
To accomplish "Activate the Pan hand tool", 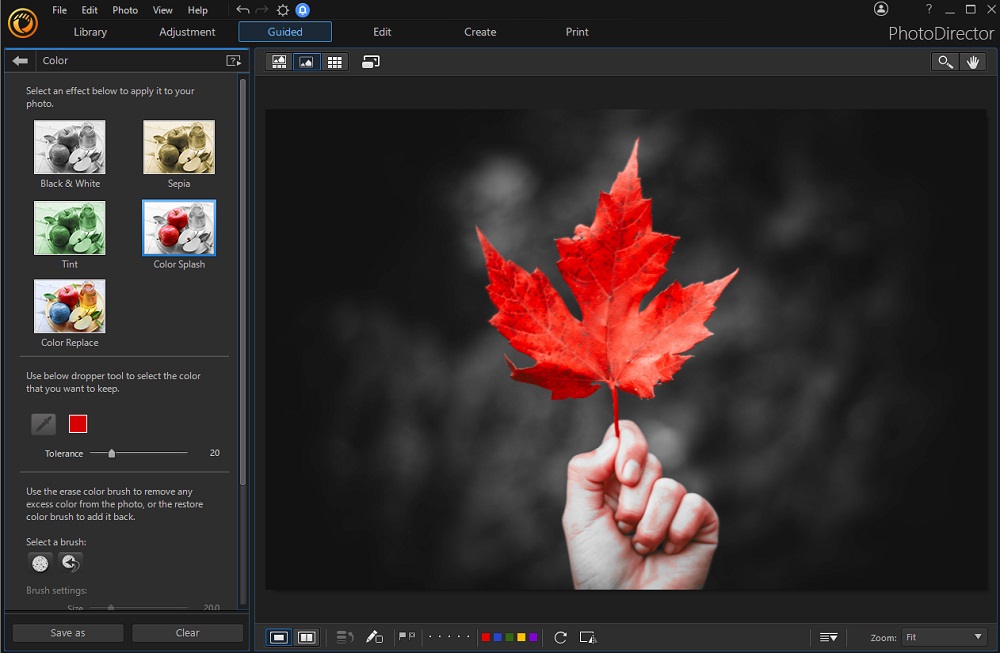I will [972, 61].
